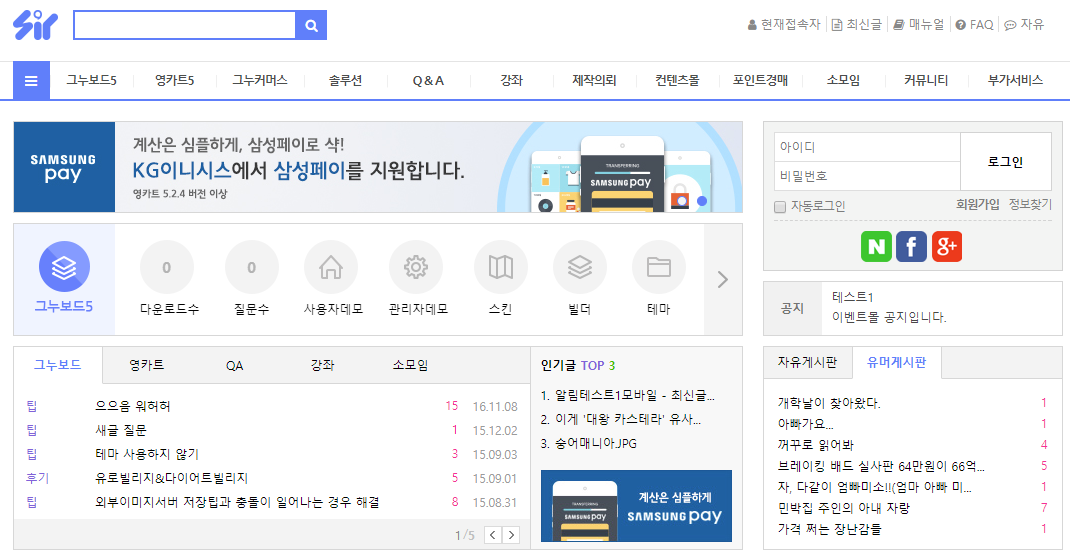Open notice '이벤트몰 공지입니다.'
Viewport: 1070px width, 551px height.
pyautogui.click(x=889, y=317)
